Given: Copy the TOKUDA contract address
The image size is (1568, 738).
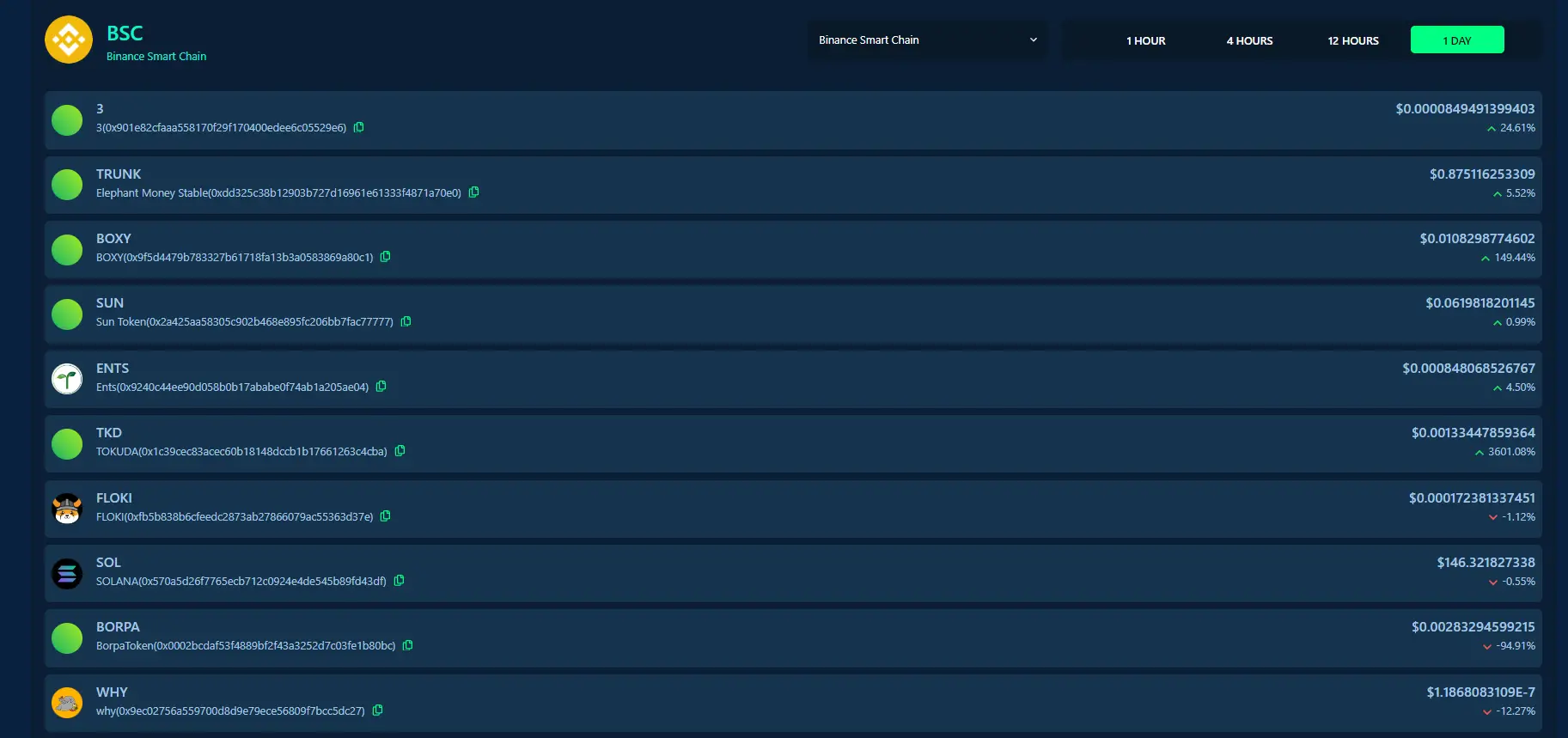Looking at the screenshot, I should click(x=400, y=451).
